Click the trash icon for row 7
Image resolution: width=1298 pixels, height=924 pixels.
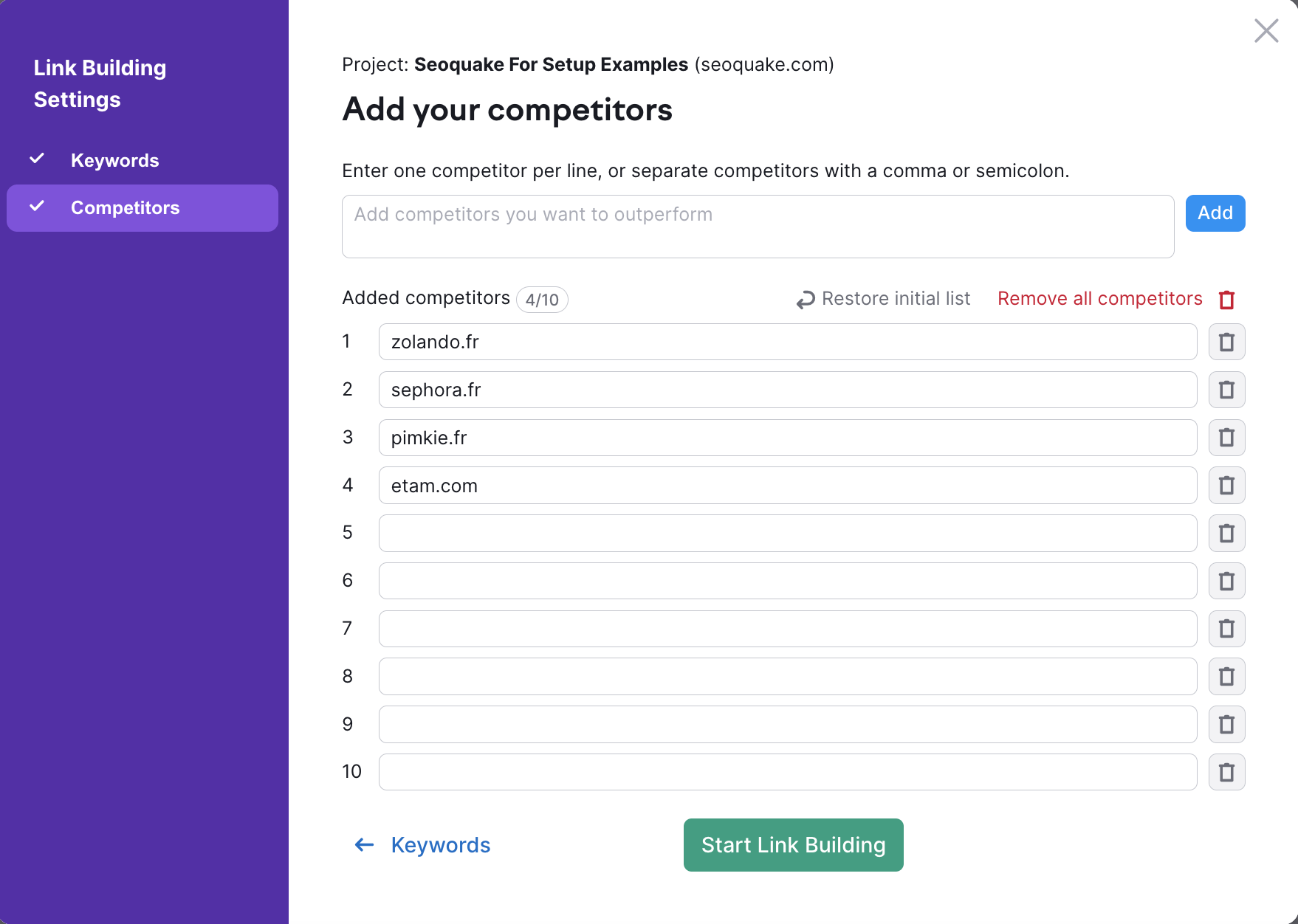(x=1226, y=629)
